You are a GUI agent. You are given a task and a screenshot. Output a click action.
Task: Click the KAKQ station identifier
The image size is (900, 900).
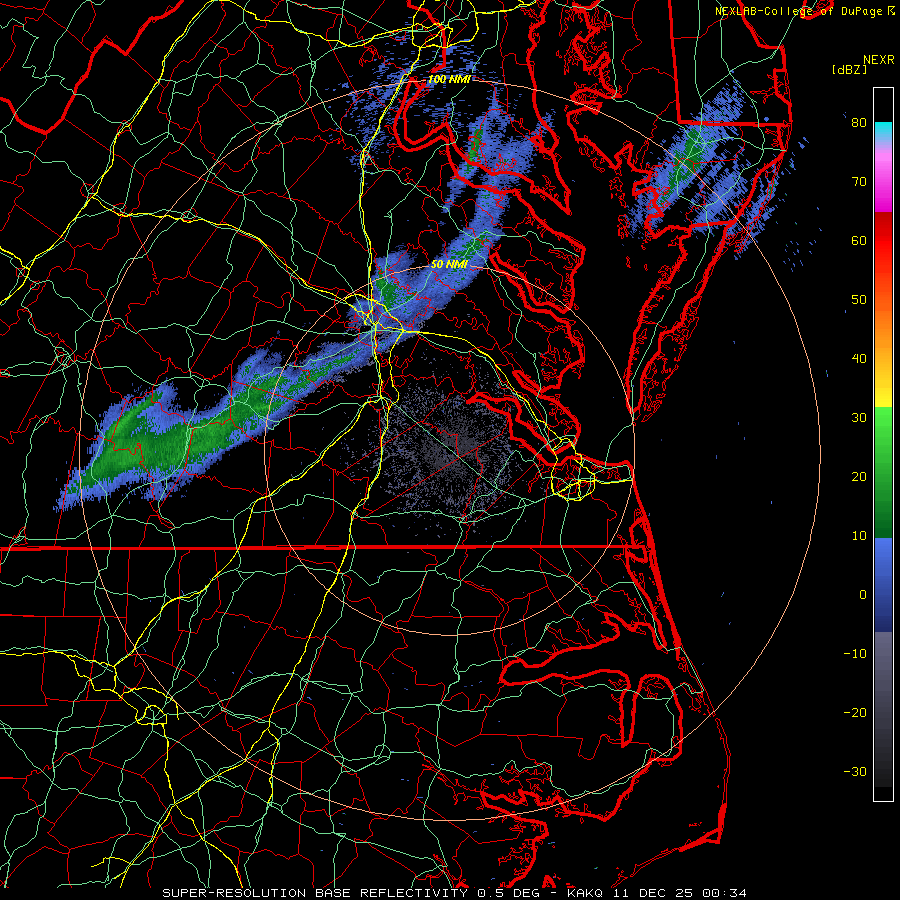[585, 893]
